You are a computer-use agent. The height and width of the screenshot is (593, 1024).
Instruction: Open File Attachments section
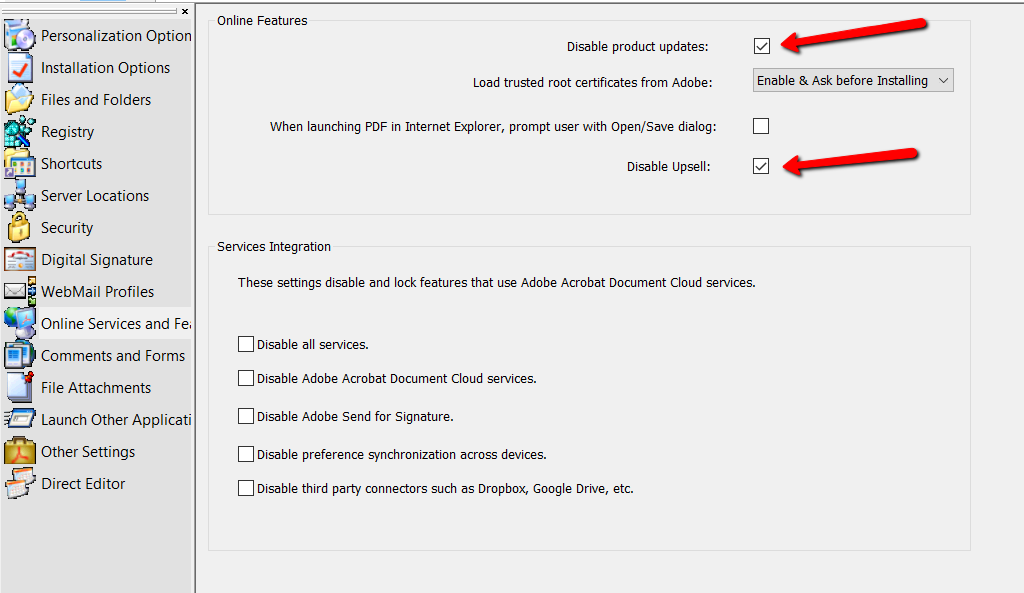(96, 388)
